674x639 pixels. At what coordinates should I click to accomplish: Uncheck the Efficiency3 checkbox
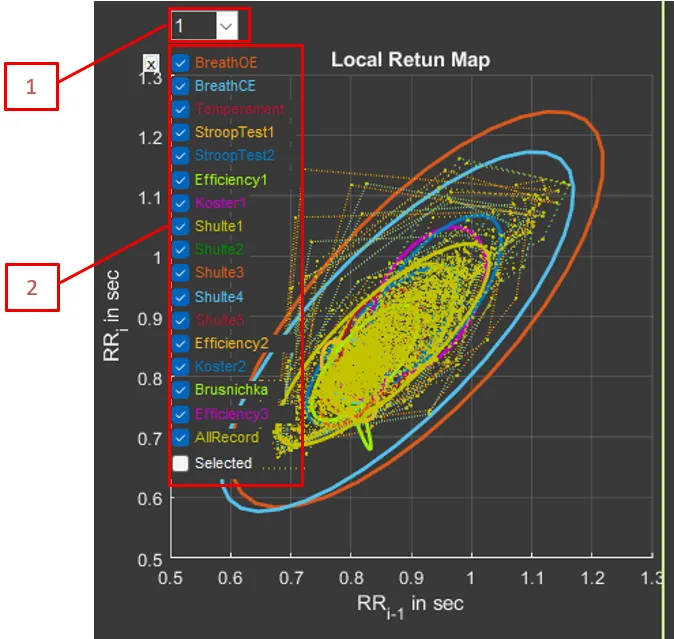180,414
